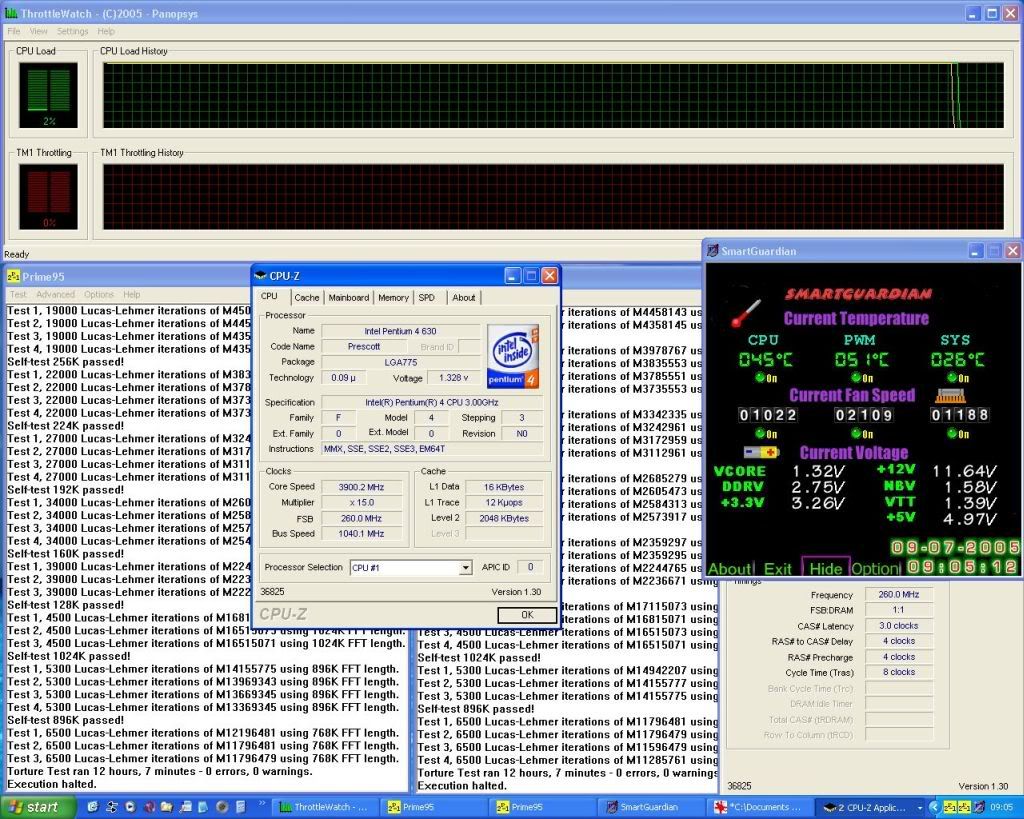Image resolution: width=1024 pixels, height=819 pixels.
Task: Click "Self-test 256K passed!" in left Prime95
Action: point(65,362)
